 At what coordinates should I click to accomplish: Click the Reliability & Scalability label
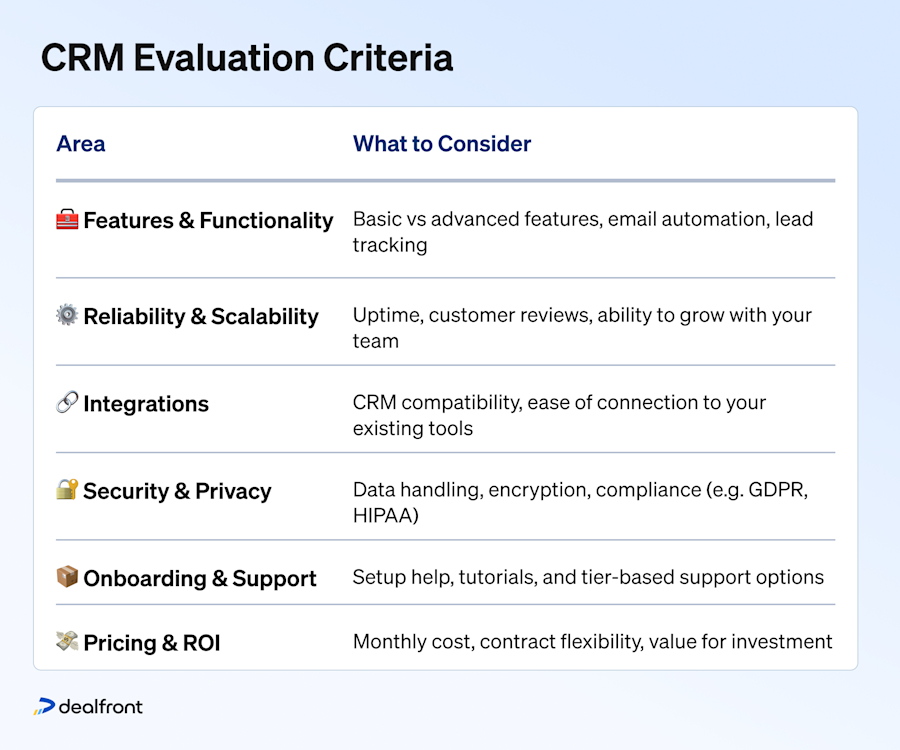pyautogui.click(x=200, y=316)
